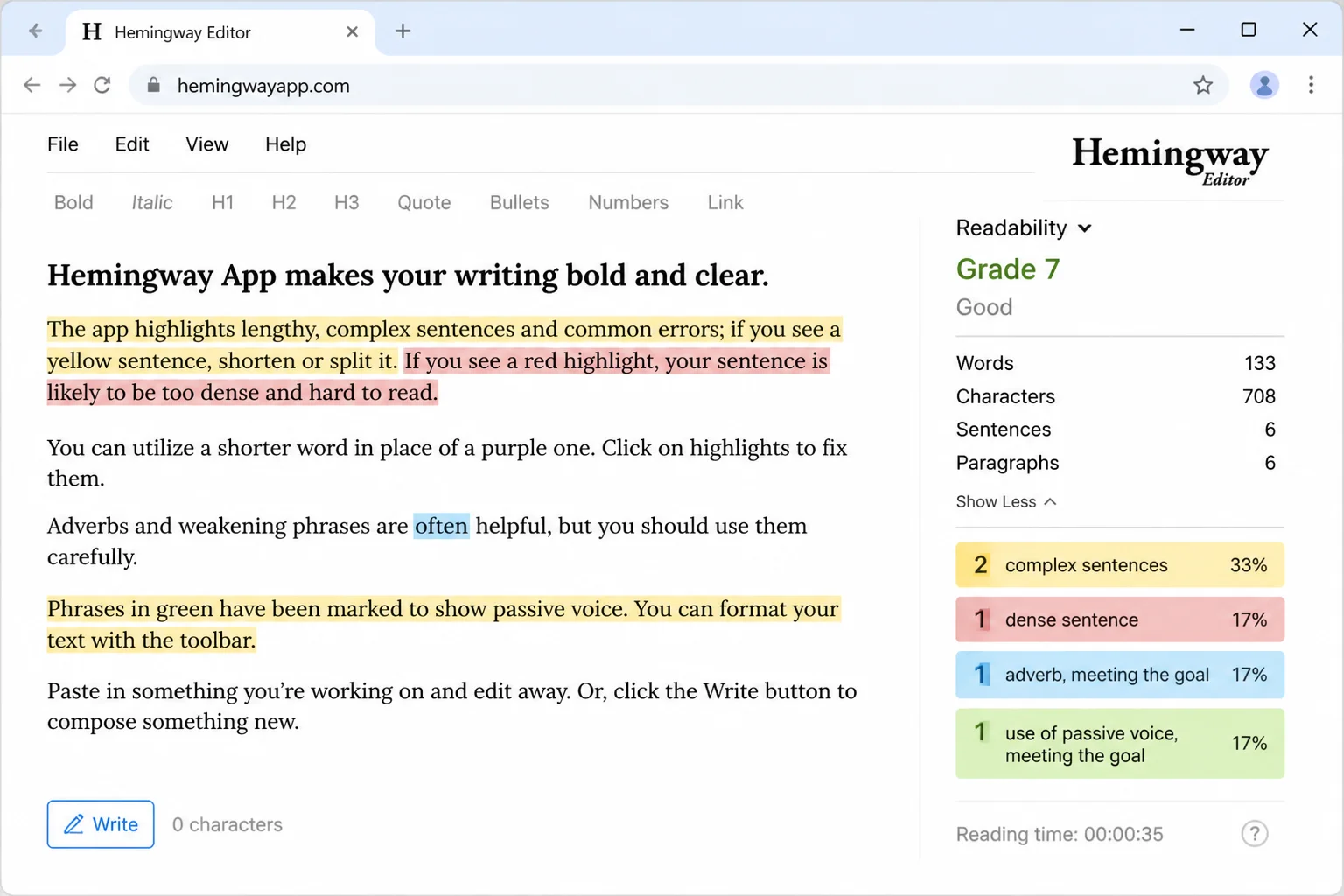
Task: Click the green passive voice card
Action: pyautogui.click(x=1120, y=744)
